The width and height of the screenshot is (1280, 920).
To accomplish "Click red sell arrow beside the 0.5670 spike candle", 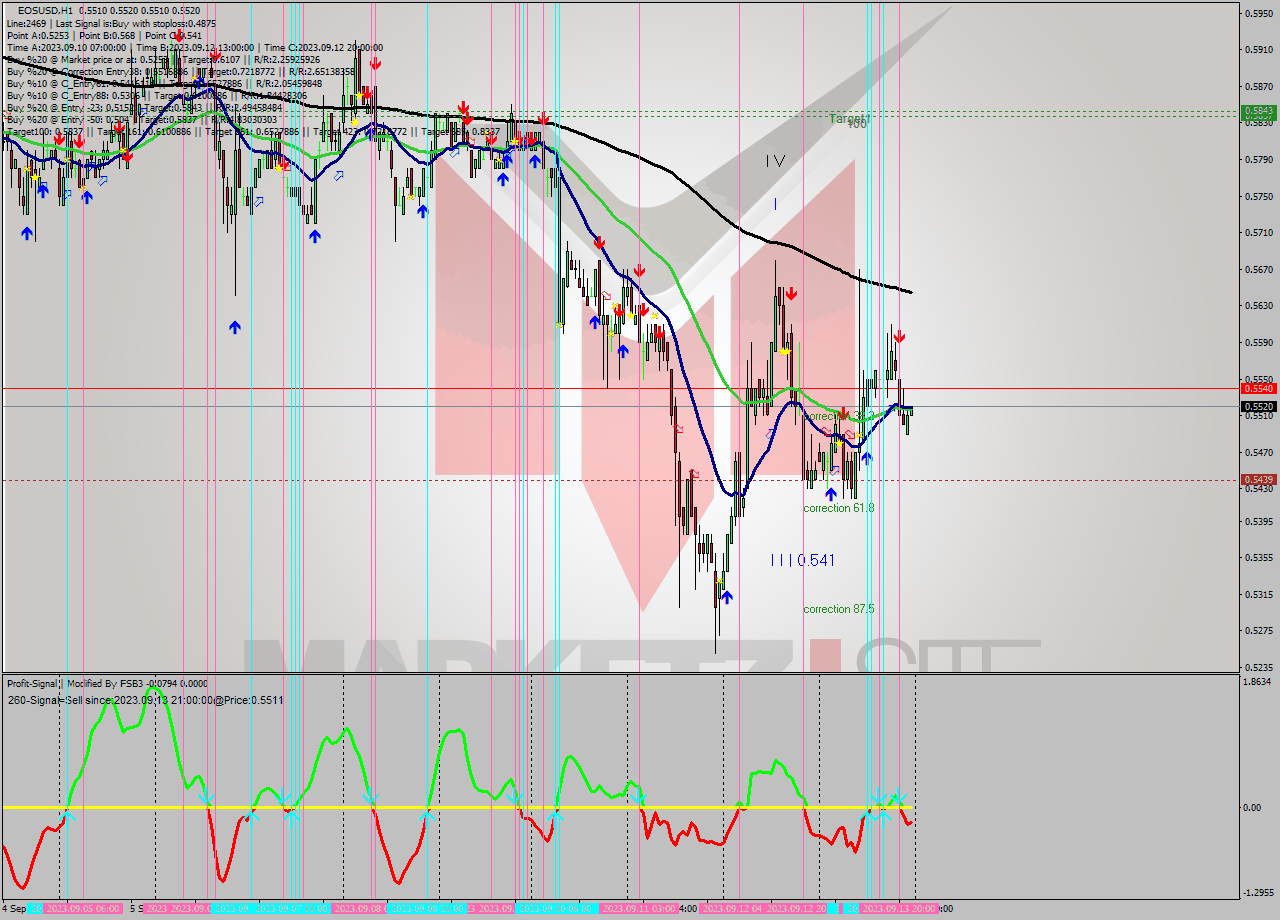I will pos(790,293).
